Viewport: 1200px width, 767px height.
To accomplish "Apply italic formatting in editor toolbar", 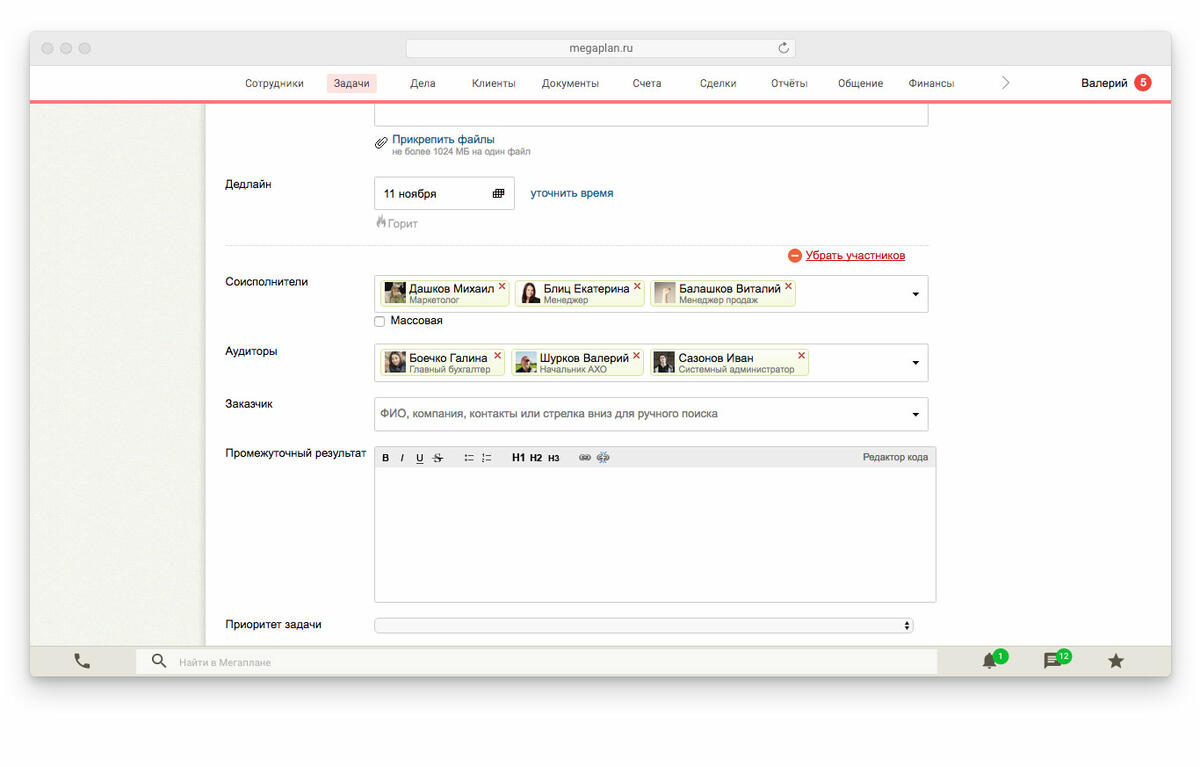I will tap(402, 458).
